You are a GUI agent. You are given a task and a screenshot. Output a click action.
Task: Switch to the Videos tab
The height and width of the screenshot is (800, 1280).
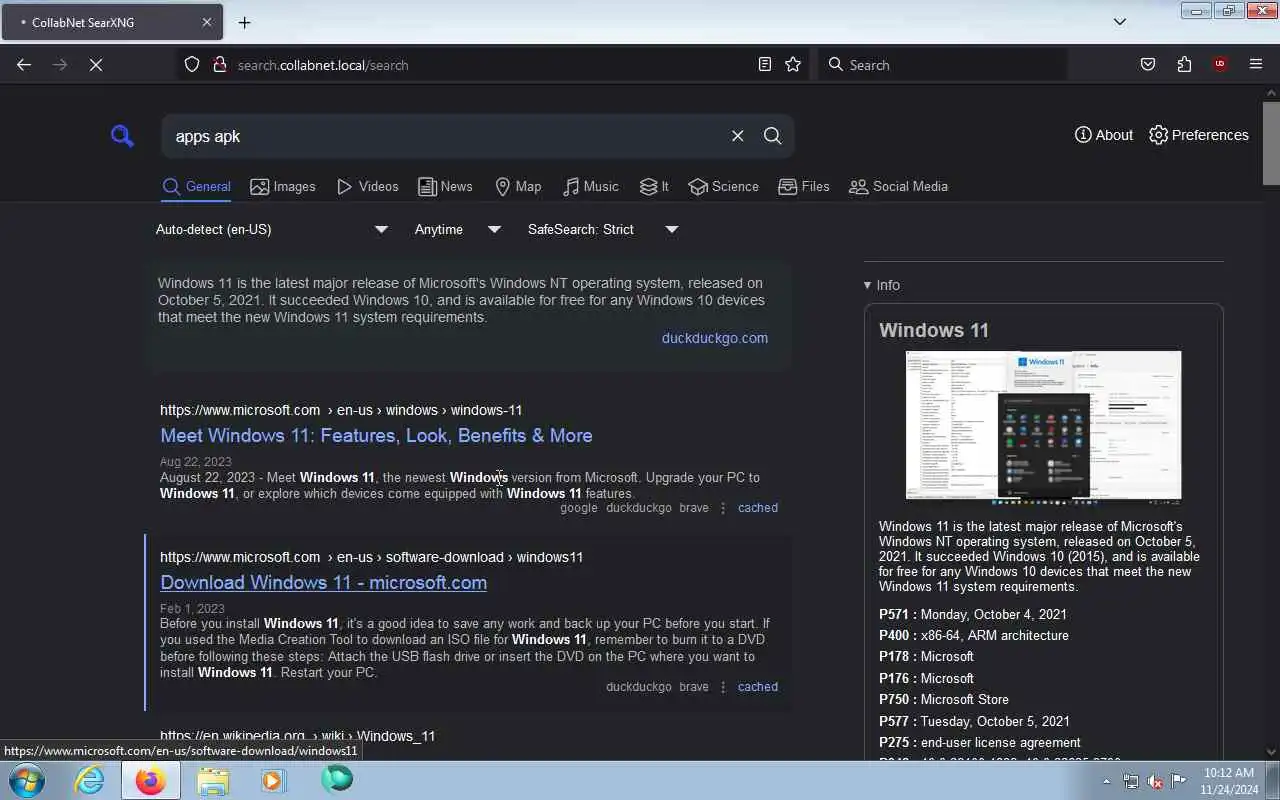[x=367, y=187]
